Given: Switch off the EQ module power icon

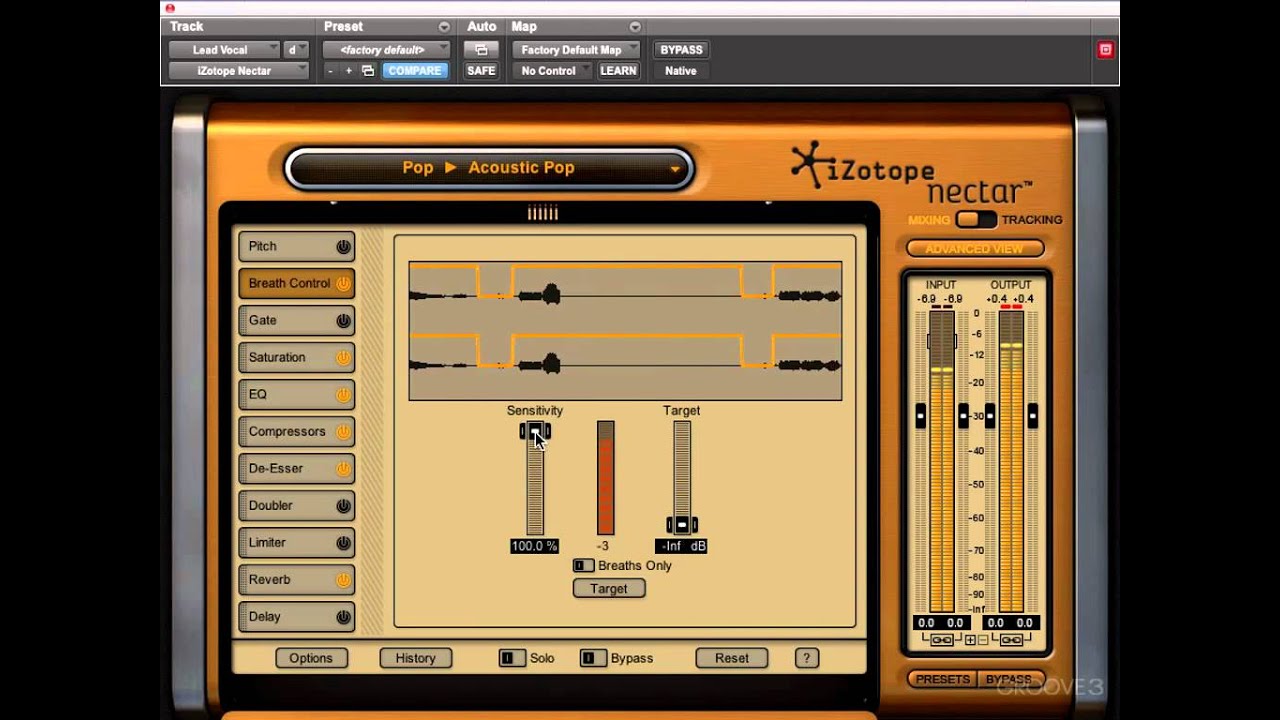Looking at the screenshot, I should [x=343, y=394].
